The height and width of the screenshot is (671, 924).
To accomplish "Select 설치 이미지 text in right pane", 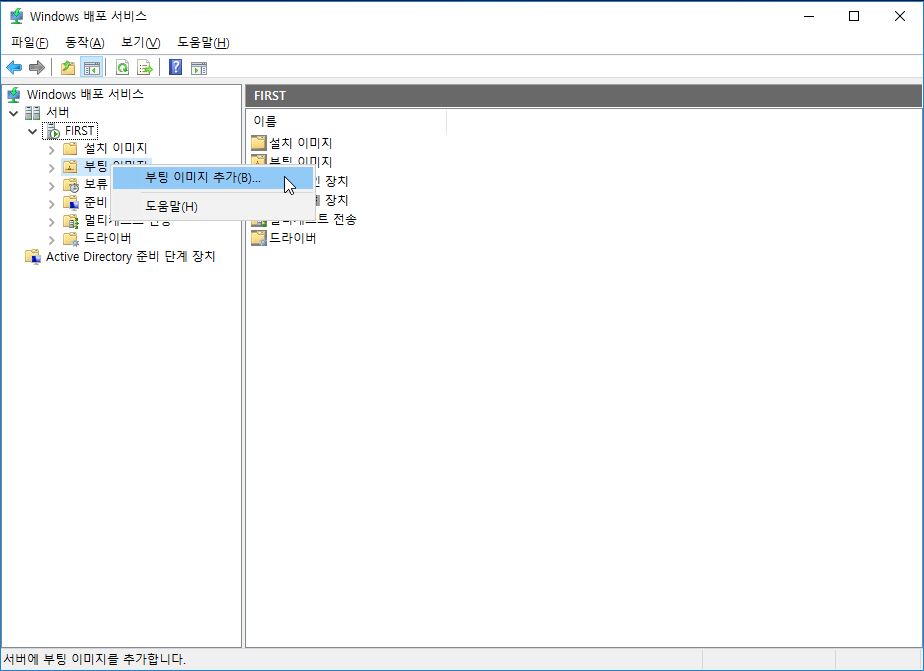I will point(301,143).
